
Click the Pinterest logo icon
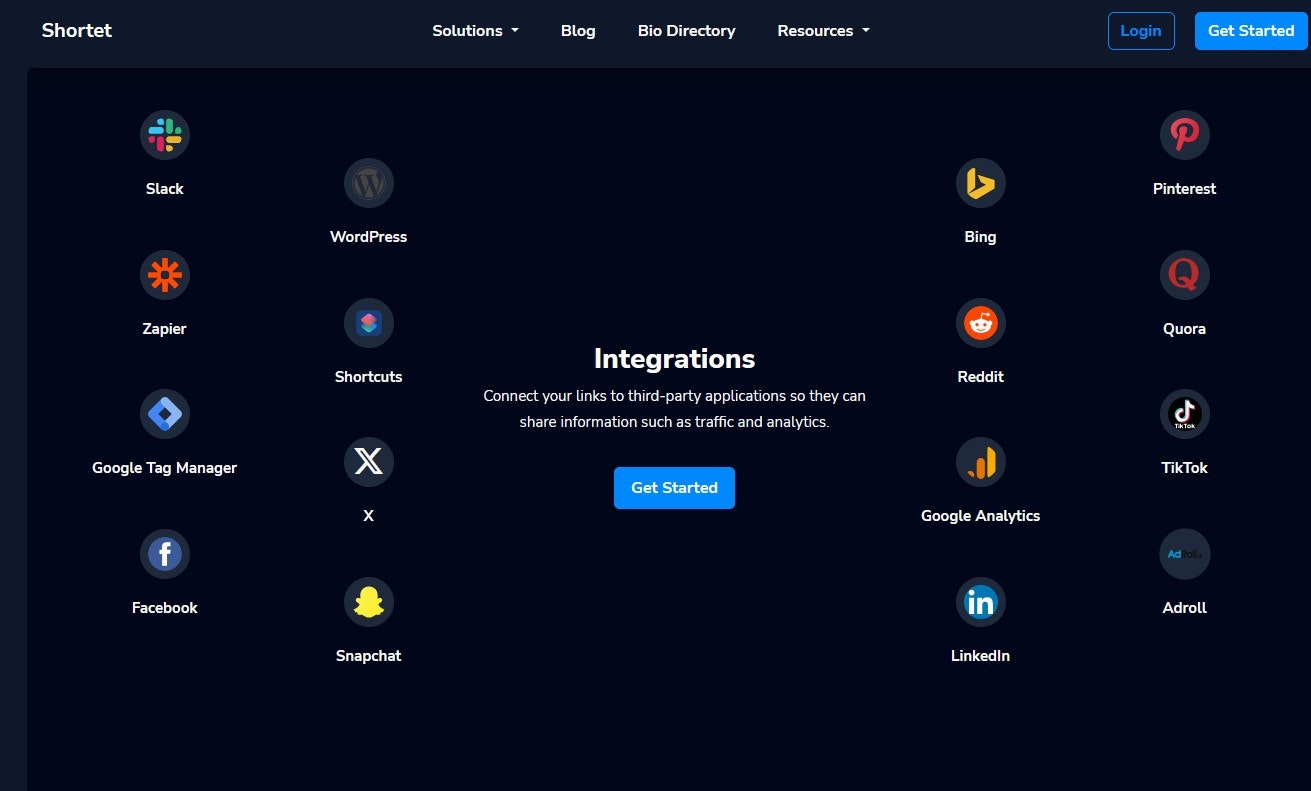1185,135
